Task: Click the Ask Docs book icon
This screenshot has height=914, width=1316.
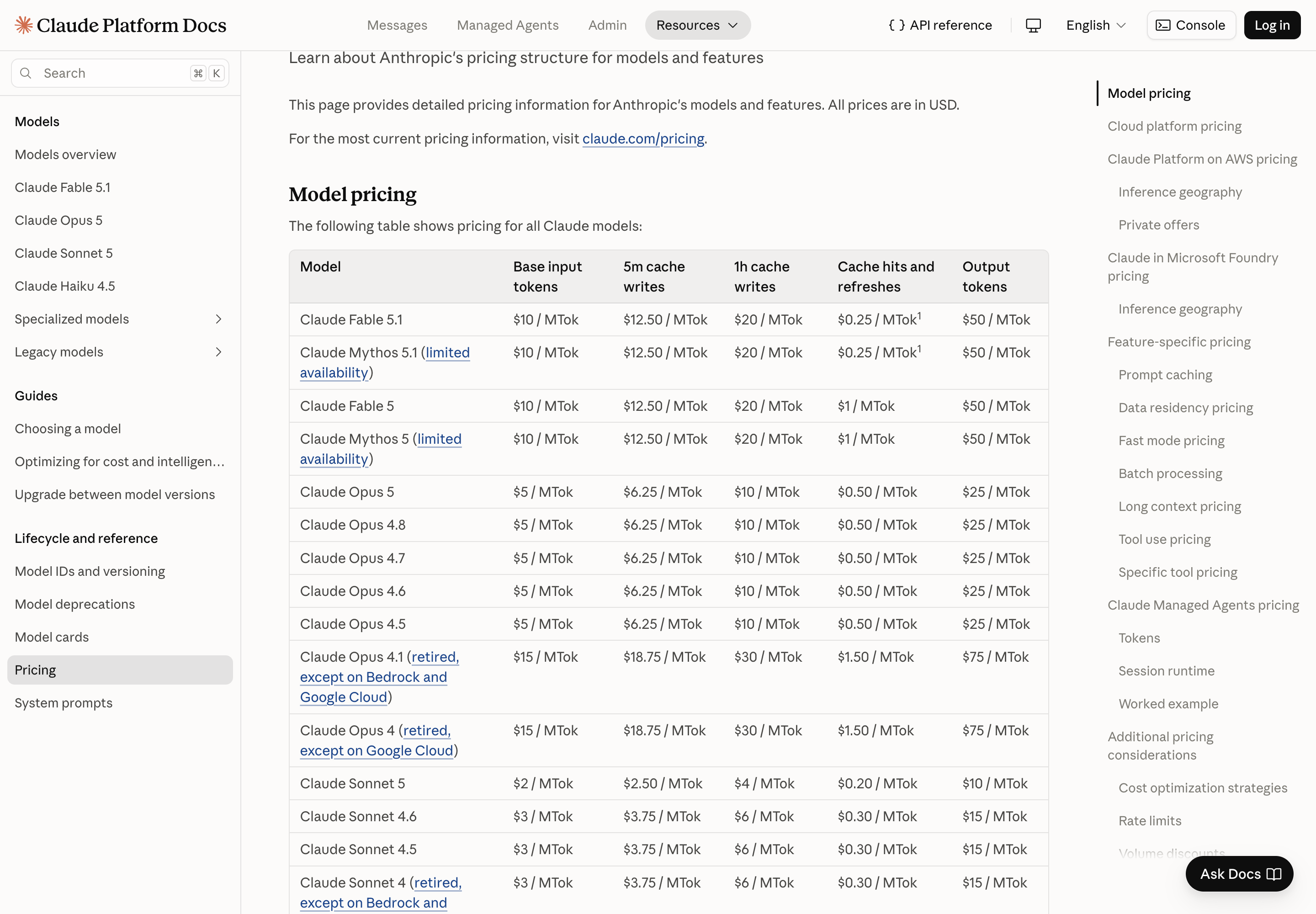Action: point(1274,874)
